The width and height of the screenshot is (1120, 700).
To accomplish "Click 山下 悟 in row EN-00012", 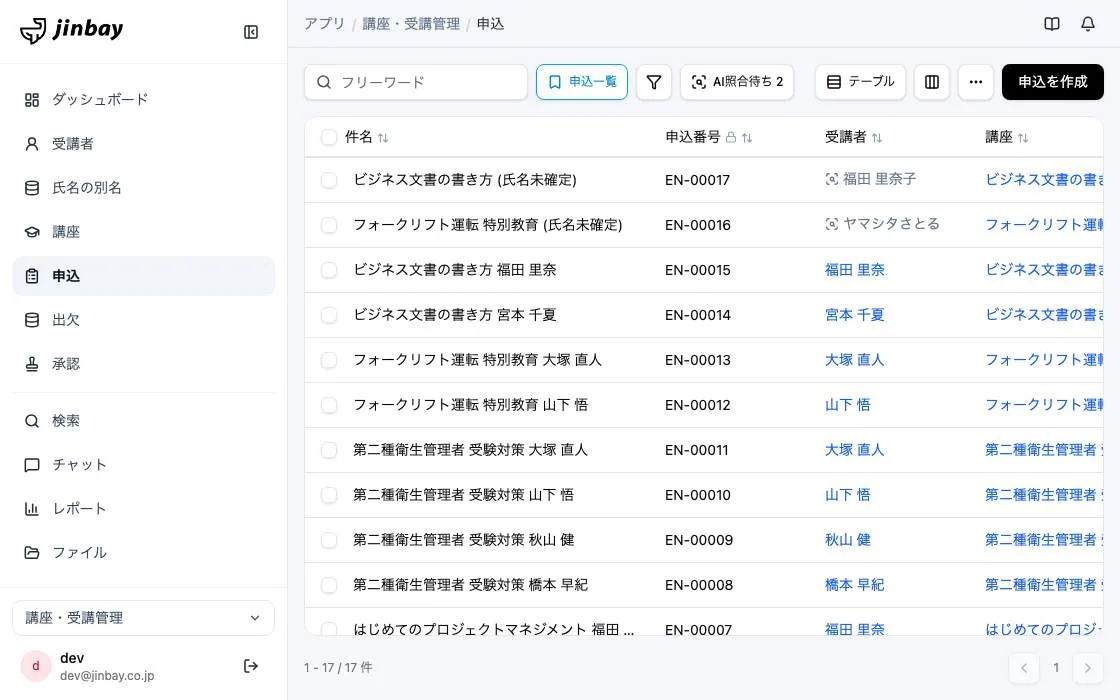I will coord(848,405).
